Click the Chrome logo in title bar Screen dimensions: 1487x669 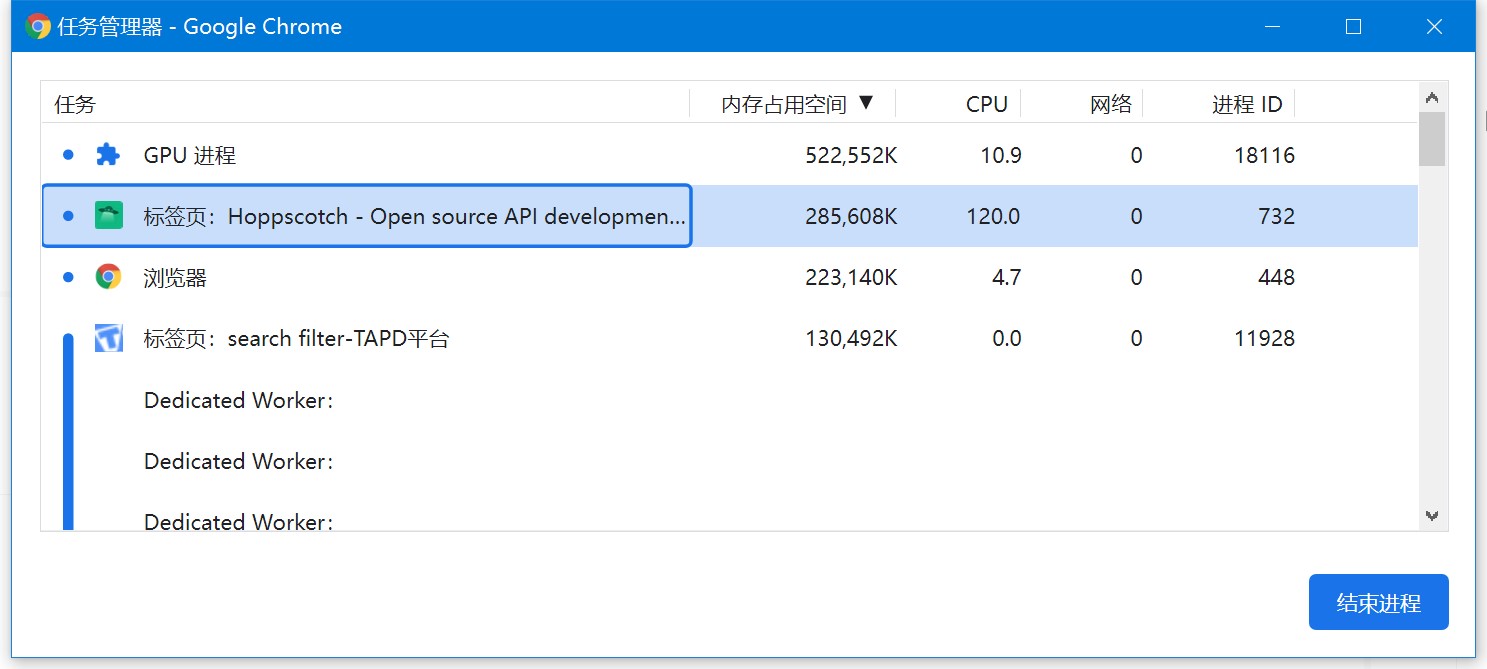point(38,27)
